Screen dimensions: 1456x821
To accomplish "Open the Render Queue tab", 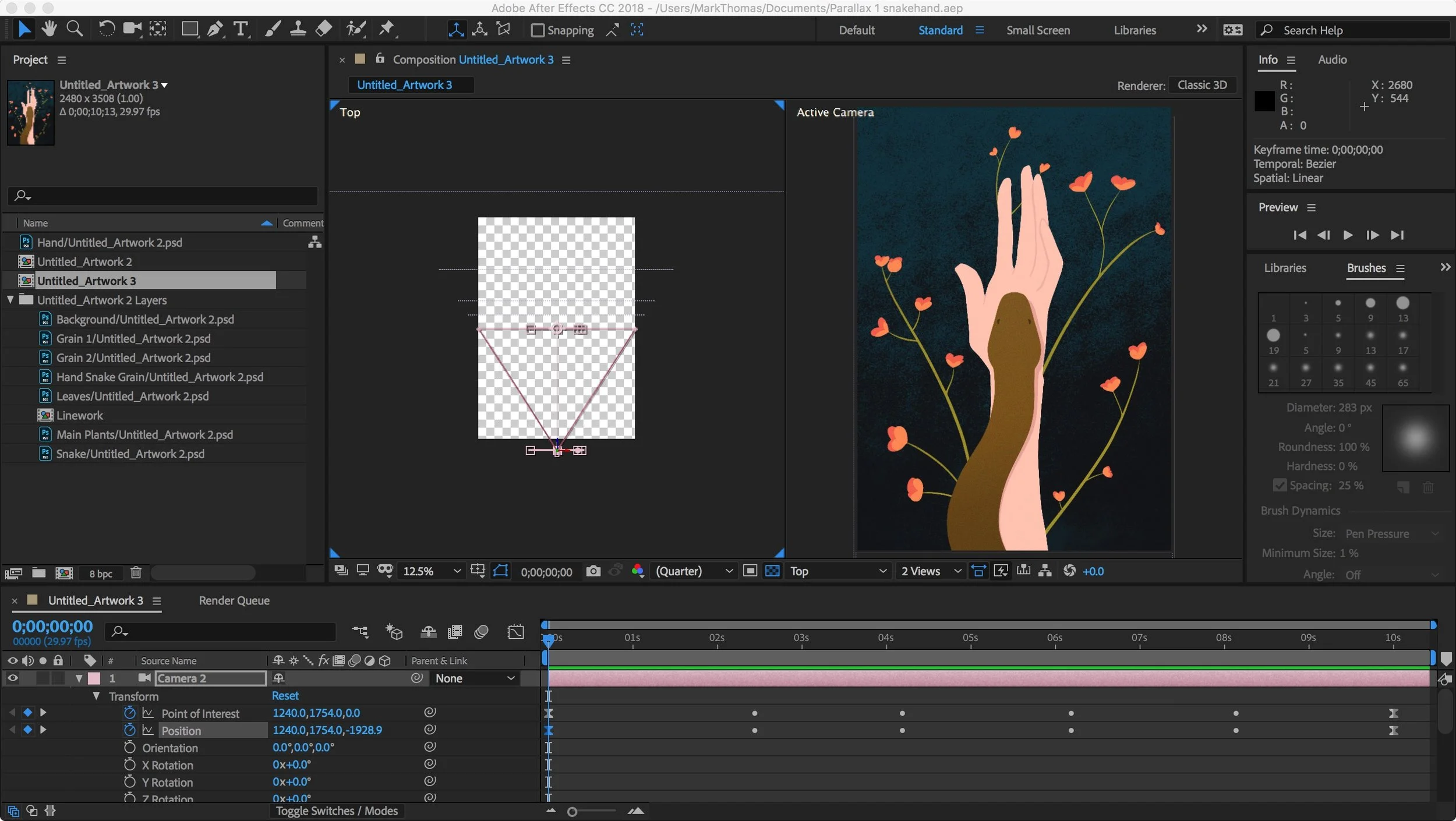I will pos(234,600).
